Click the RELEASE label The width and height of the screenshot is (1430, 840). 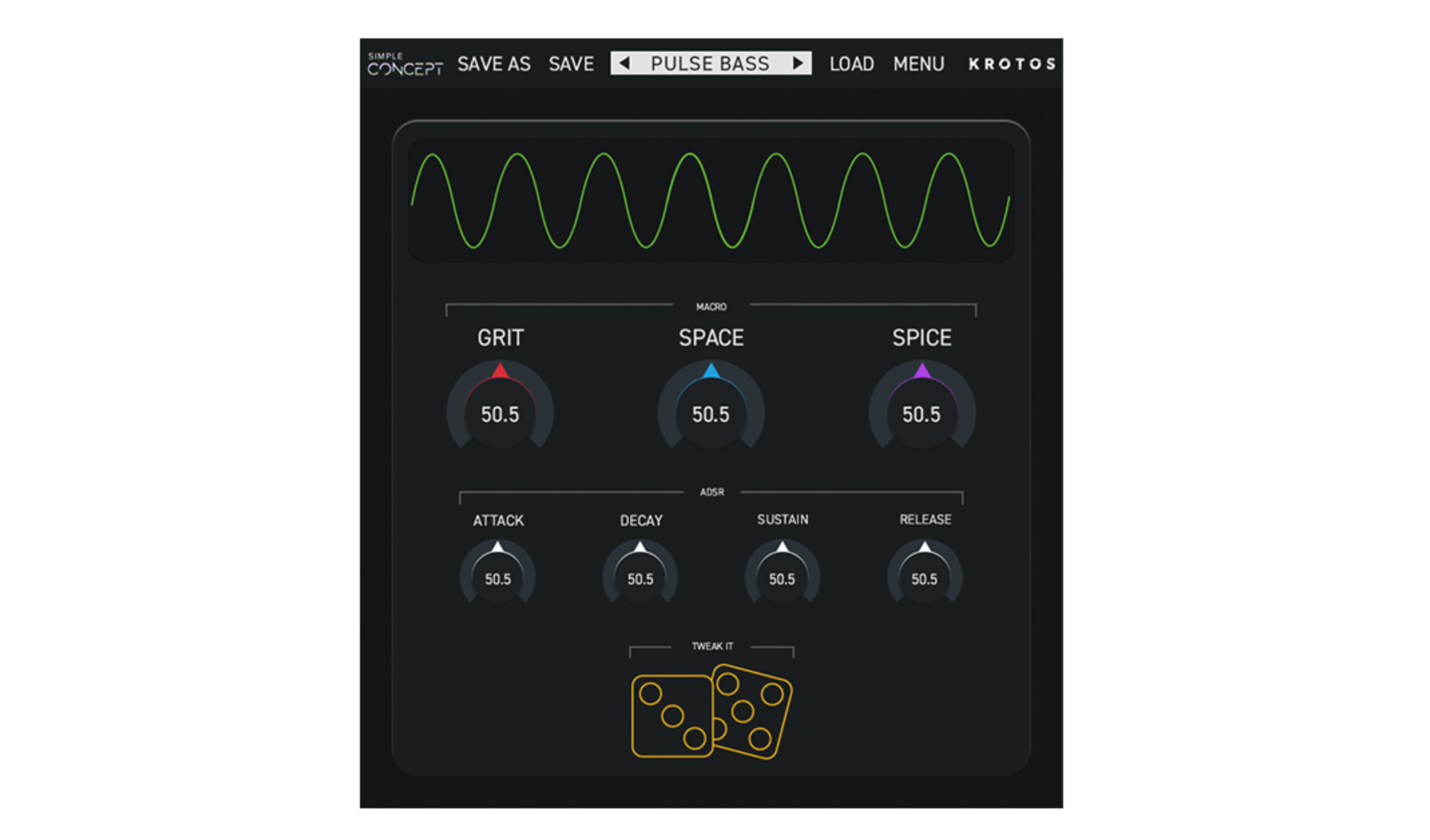coord(925,519)
